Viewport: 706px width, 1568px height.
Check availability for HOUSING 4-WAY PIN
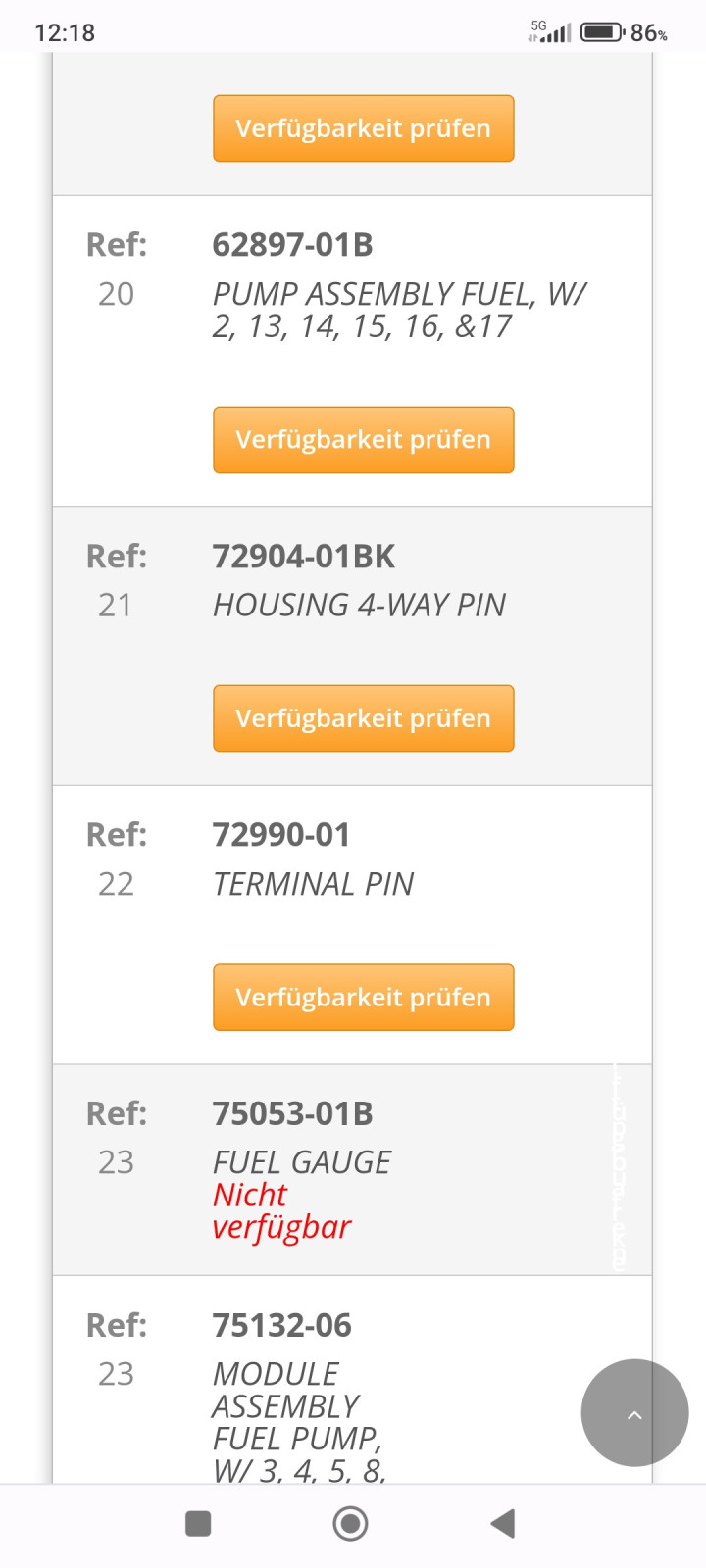coord(363,718)
